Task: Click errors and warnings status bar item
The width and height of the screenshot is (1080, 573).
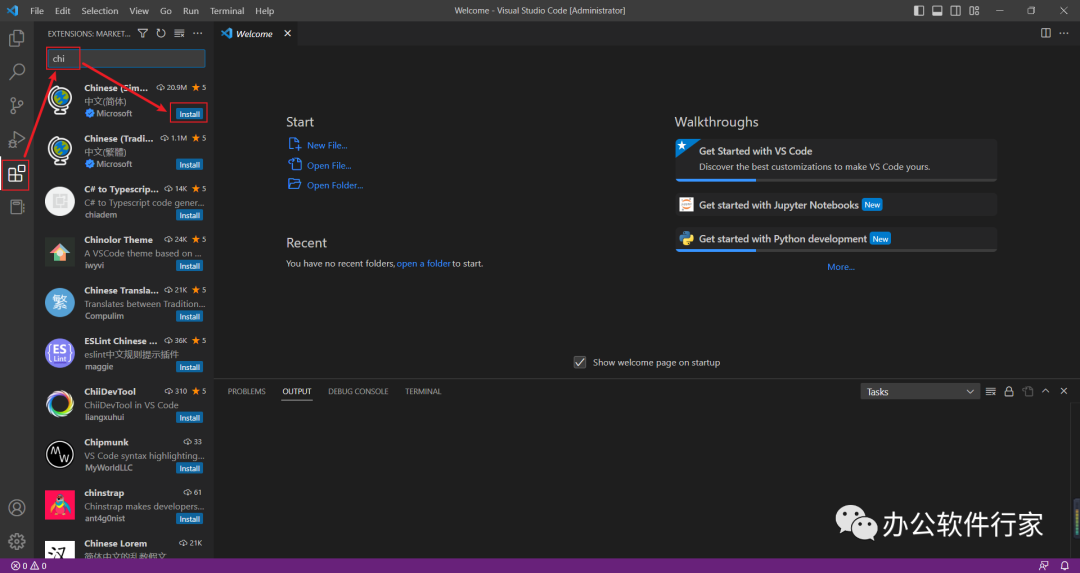Action: tap(28, 566)
